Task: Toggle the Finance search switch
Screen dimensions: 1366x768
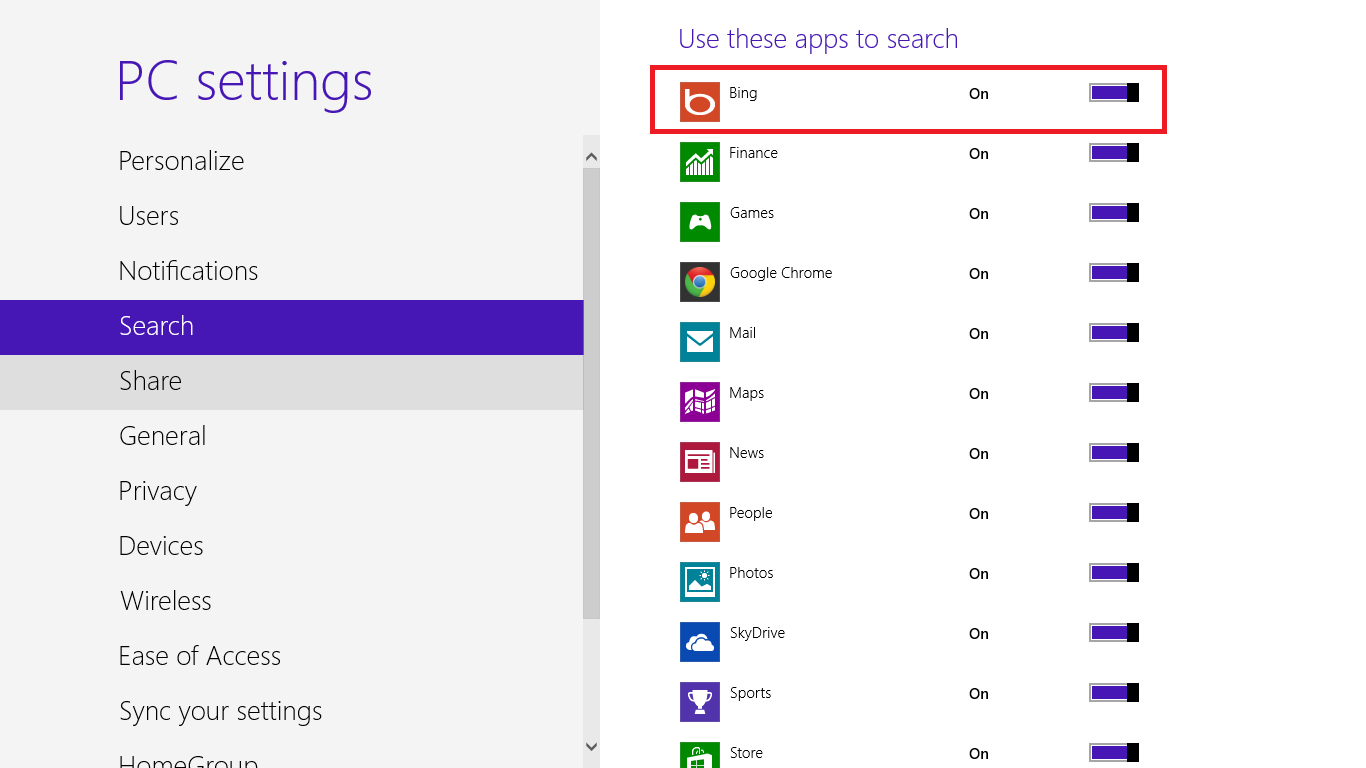Action: click(x=1114, y=153)
